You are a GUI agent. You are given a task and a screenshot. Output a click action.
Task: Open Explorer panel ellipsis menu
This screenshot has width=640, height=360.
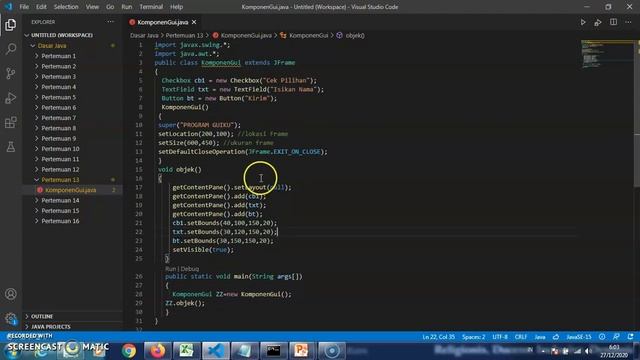111,22
